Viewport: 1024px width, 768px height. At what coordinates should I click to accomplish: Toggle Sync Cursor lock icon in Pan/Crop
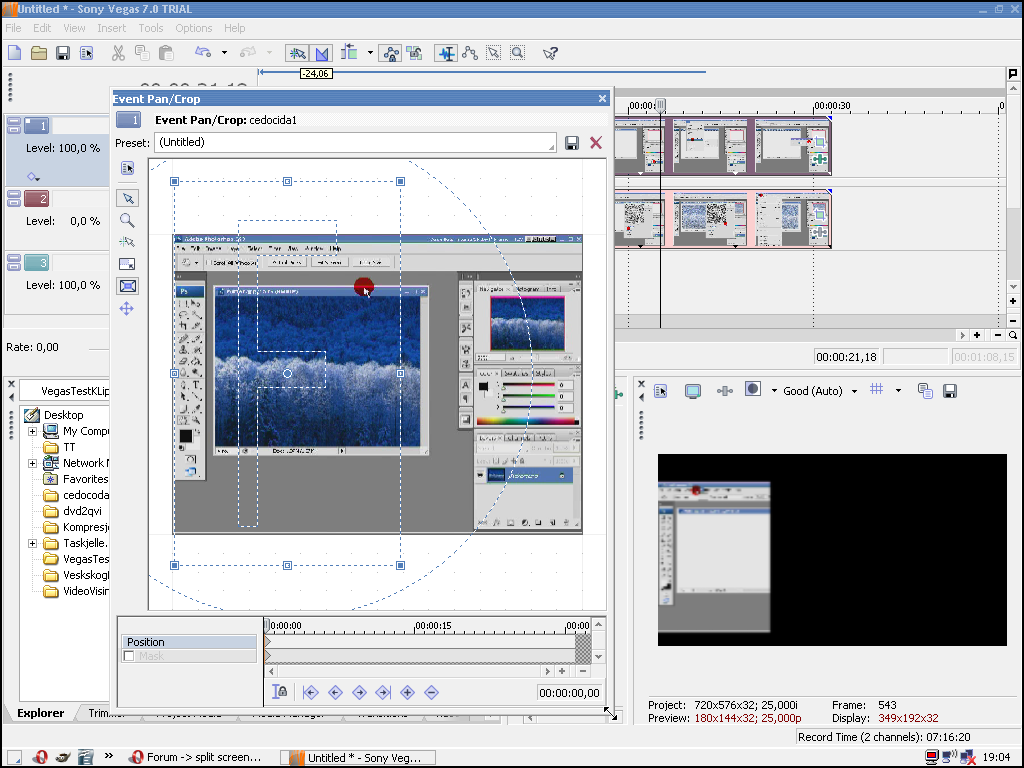280,692
